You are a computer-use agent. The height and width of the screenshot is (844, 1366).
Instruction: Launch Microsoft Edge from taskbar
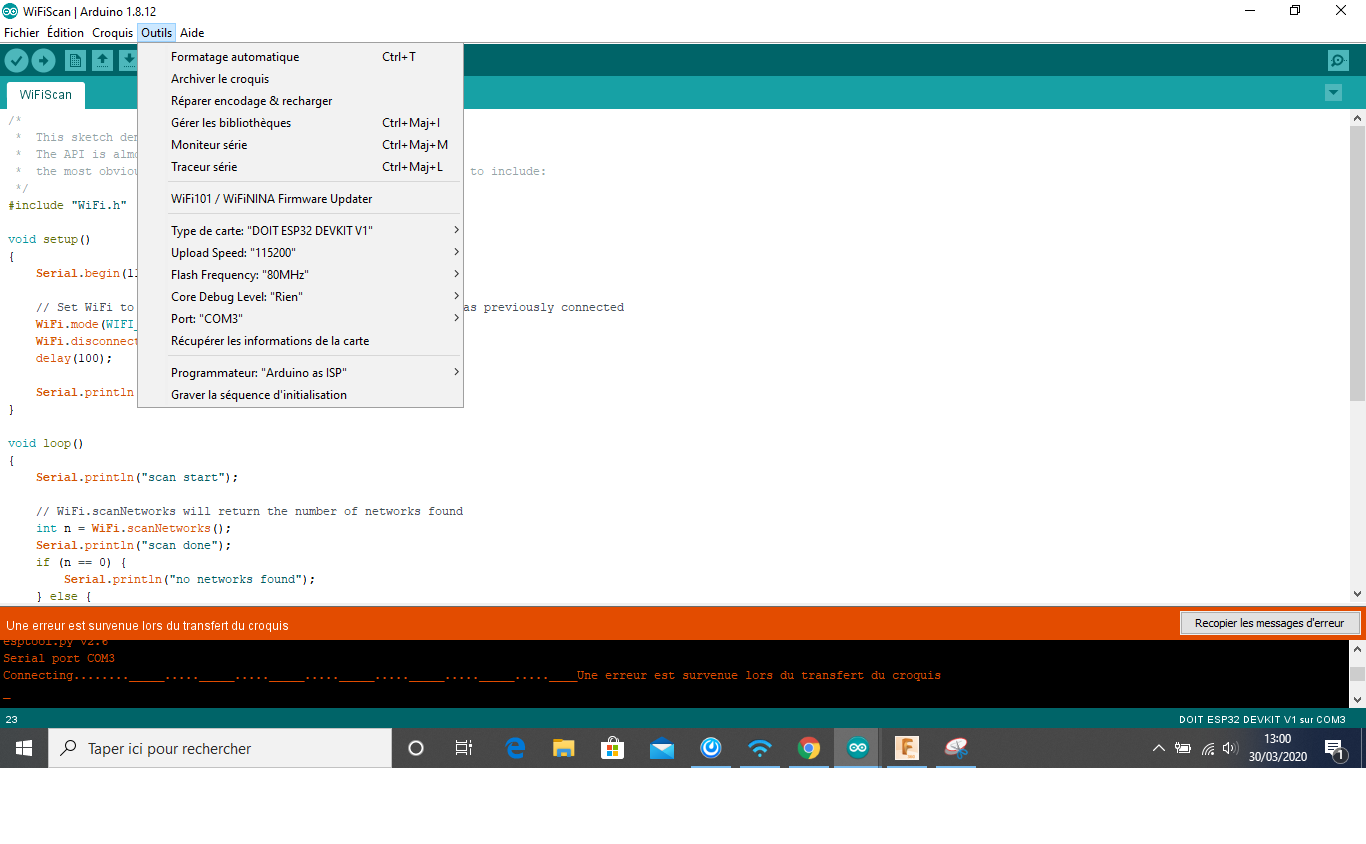pos(515,748)
